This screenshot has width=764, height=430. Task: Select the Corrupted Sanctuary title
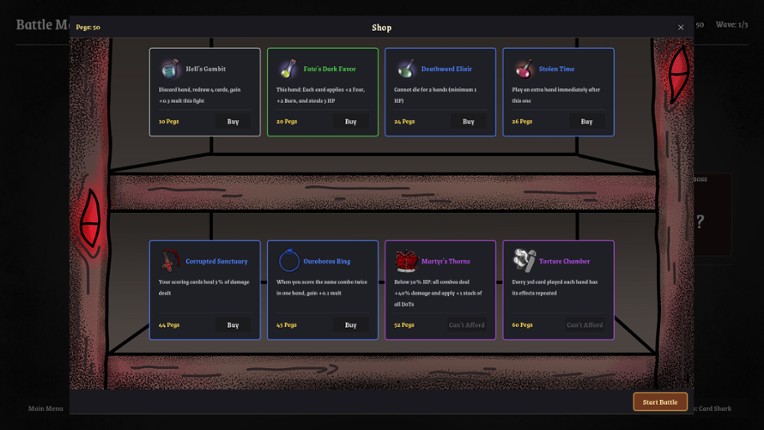(x=216, y=261)
